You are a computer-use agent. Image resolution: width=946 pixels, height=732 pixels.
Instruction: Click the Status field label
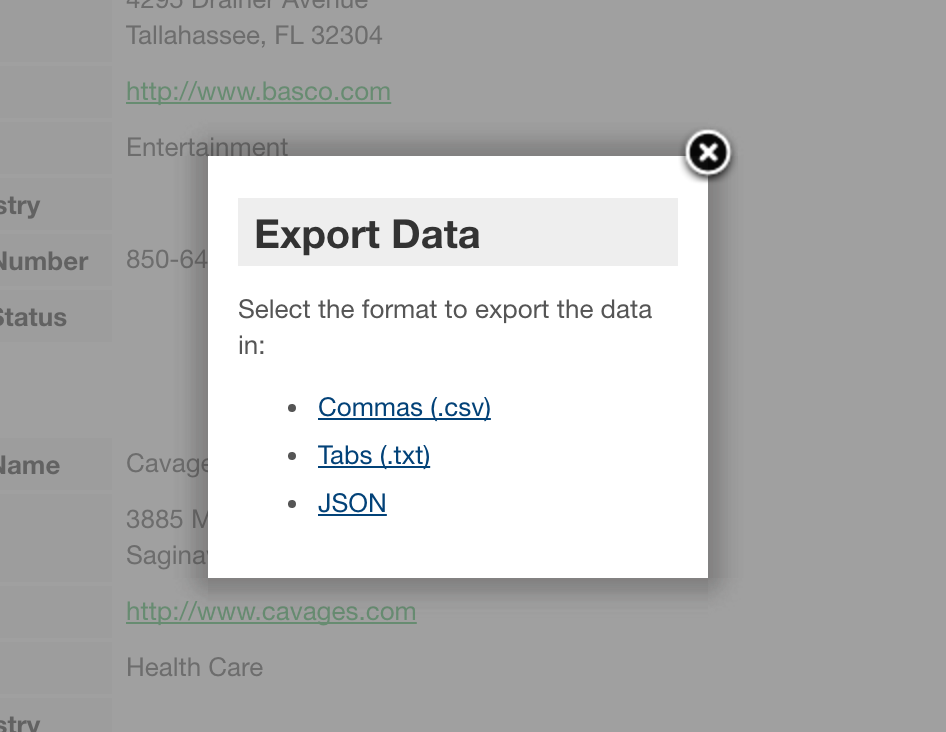(32, 318)
